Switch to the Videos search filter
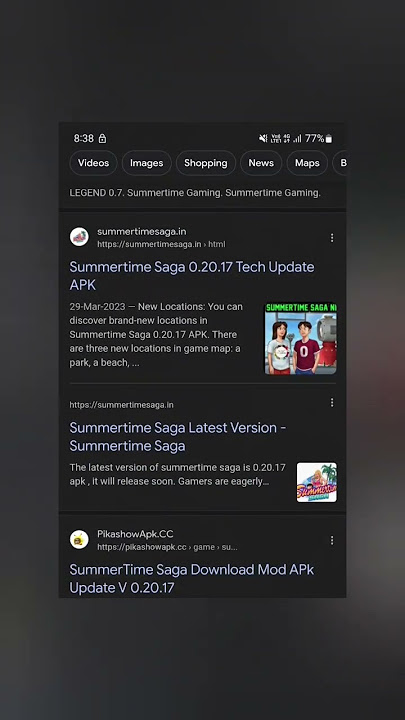Viewport: 405px width, 720px height. point(93,163)
